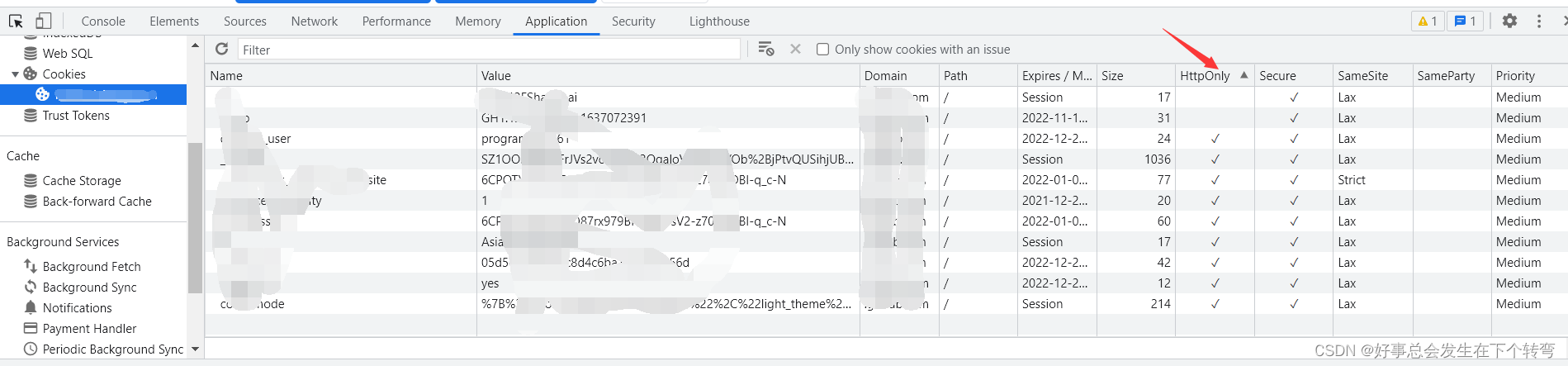Open Trust Tokens entry
The image size is (1568, 366).
[76, 115]
